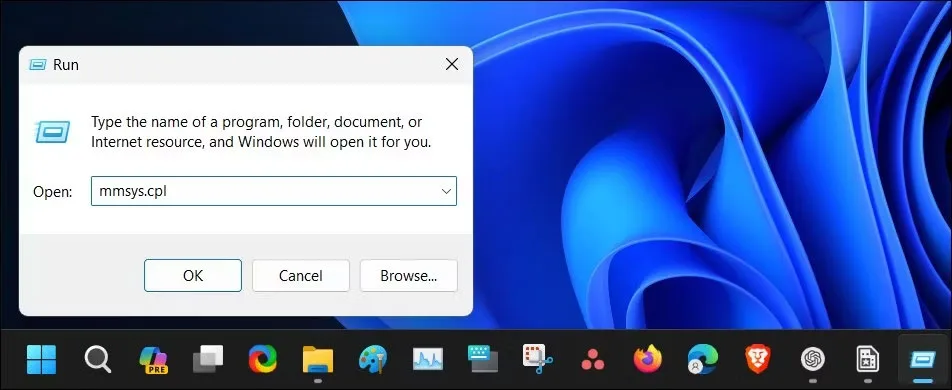This screenshot has height=390, width=952.
Task: Open Microsoft Edge with profile badge
Action: pyautogui.click(x=702, y=359)
